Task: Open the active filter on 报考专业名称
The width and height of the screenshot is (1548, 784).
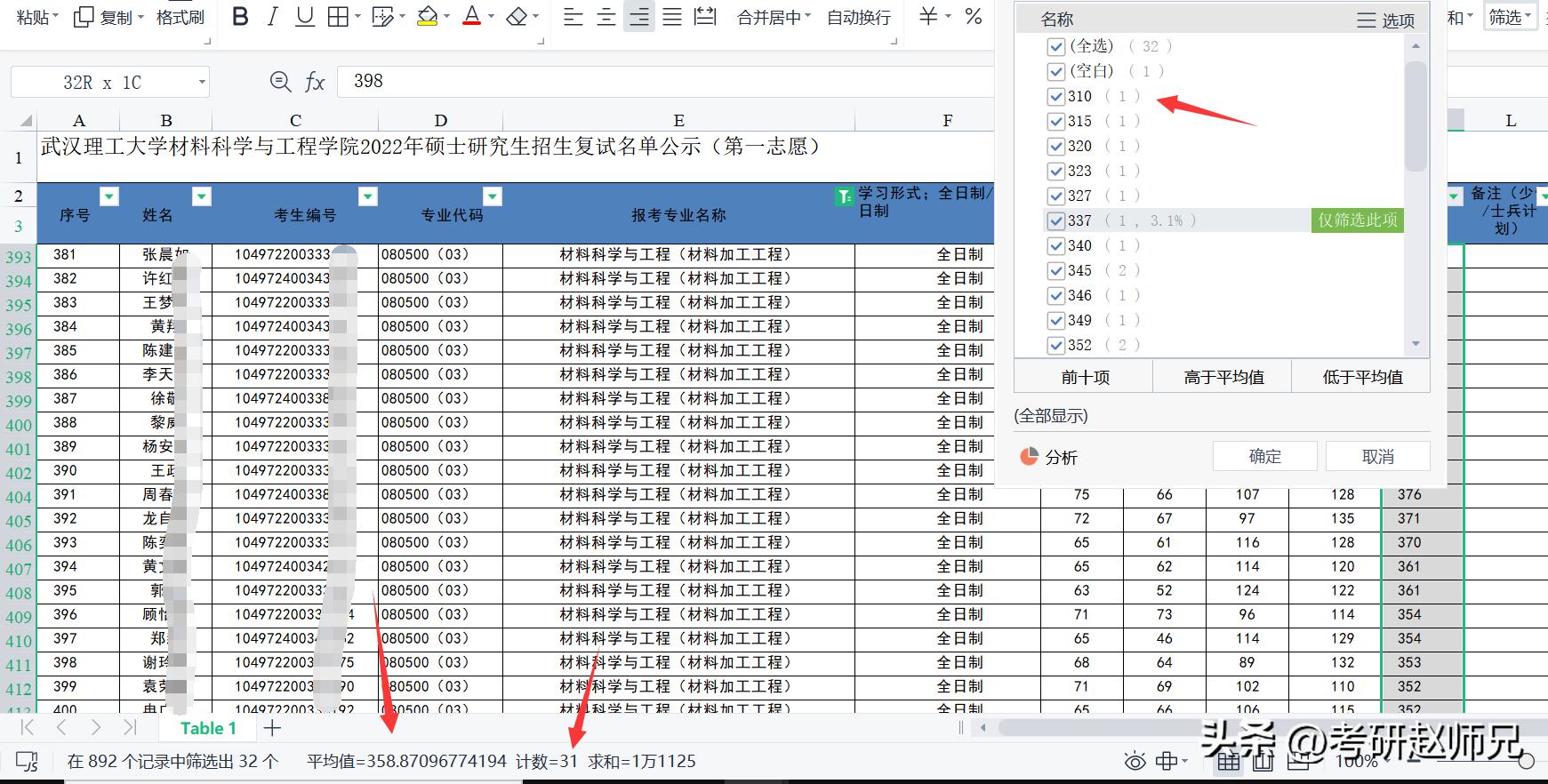Action: (845, 196)
